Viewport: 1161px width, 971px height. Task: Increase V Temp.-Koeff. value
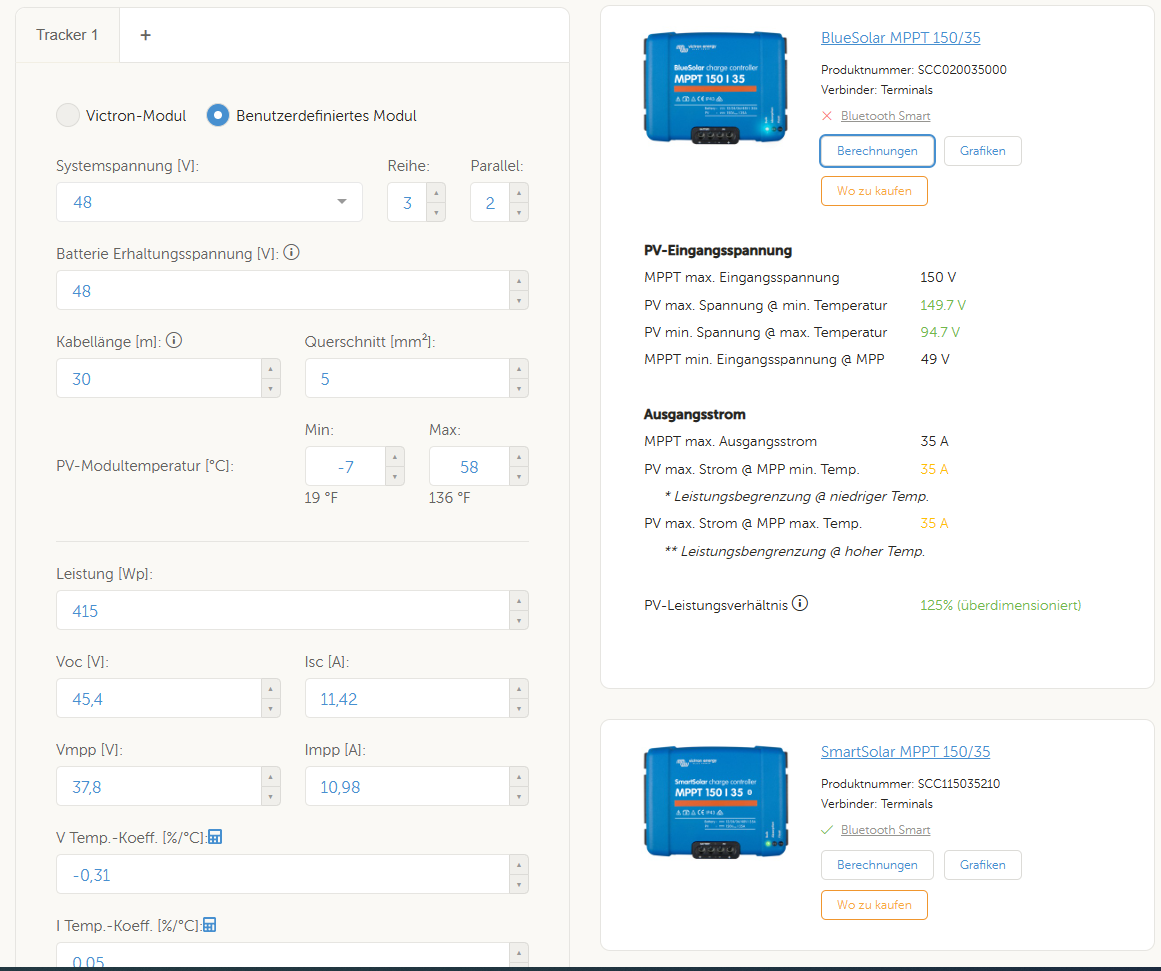tap(519, 865)
